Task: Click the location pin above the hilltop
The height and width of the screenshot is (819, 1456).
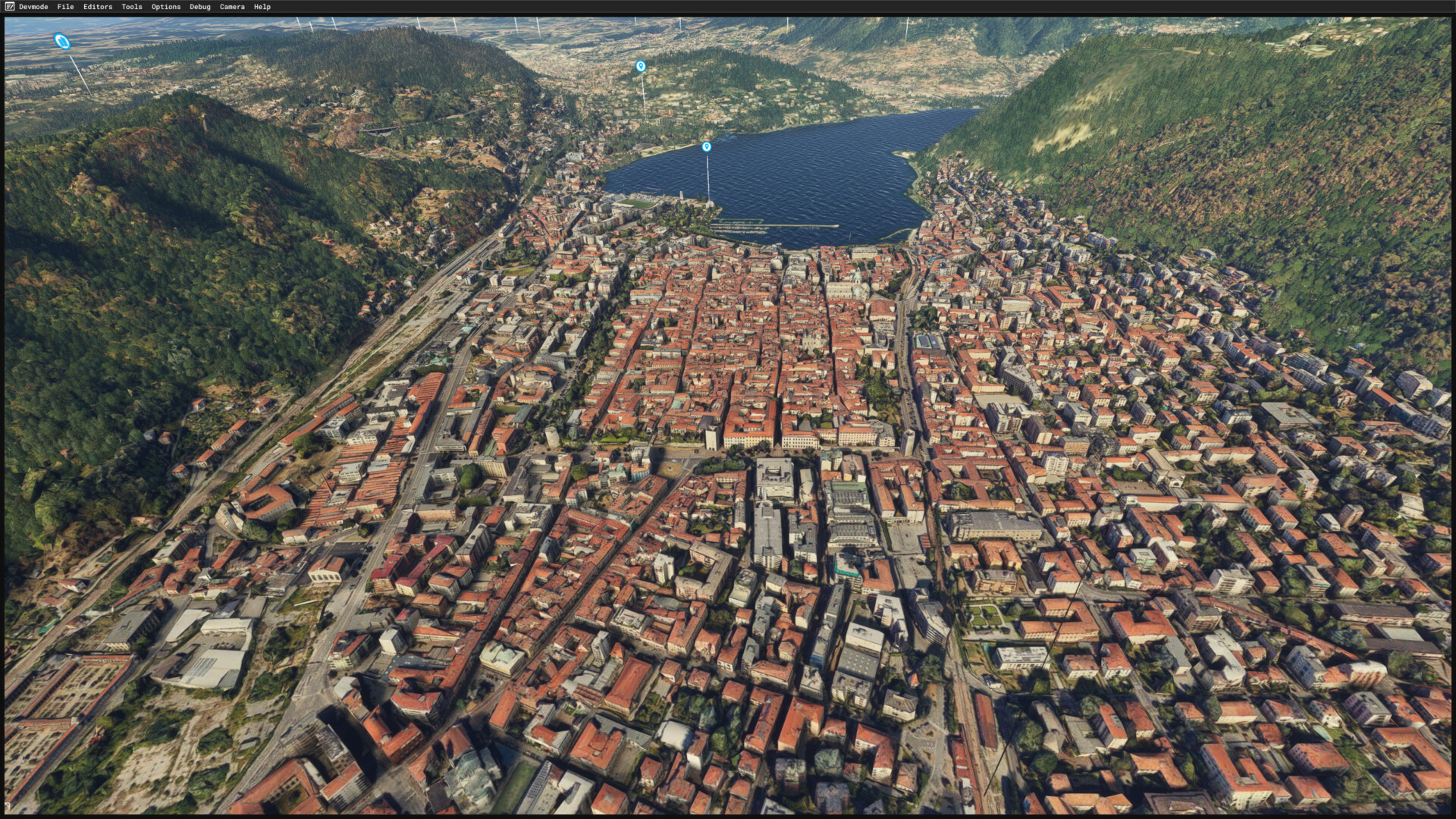Action: click(x=641, y=67)
